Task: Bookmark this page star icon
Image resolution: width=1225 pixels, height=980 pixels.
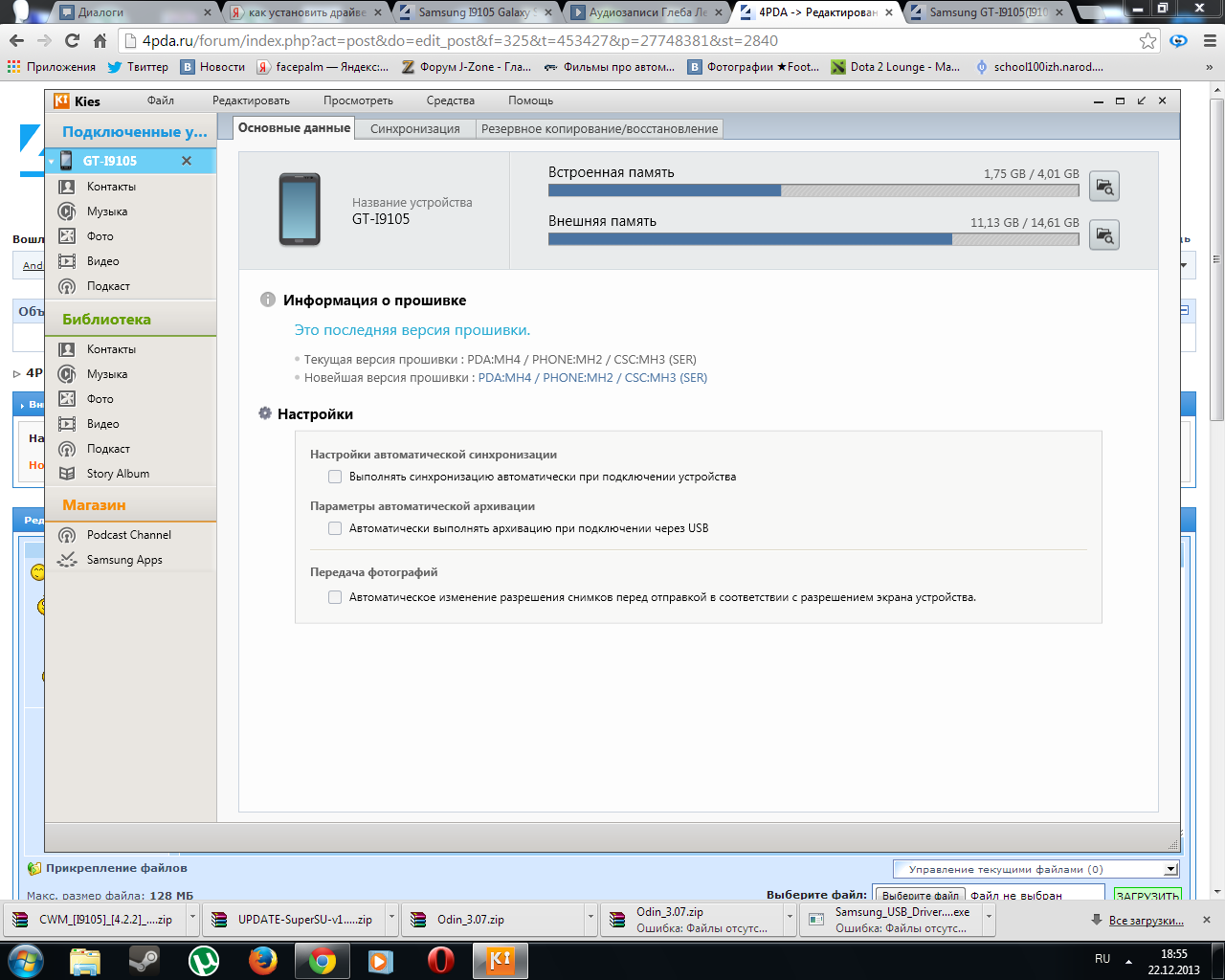Action: click(x=1147, y=40)
